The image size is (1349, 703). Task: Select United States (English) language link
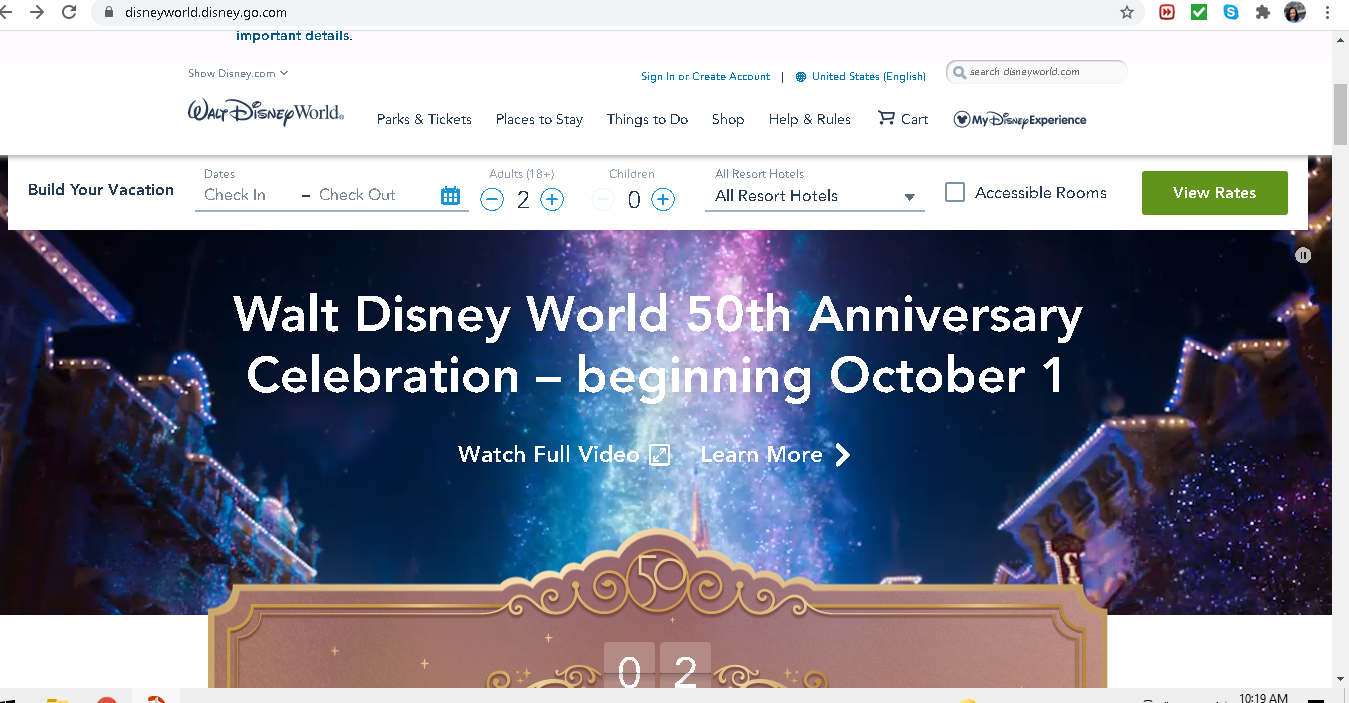click(x=869, y=77)
